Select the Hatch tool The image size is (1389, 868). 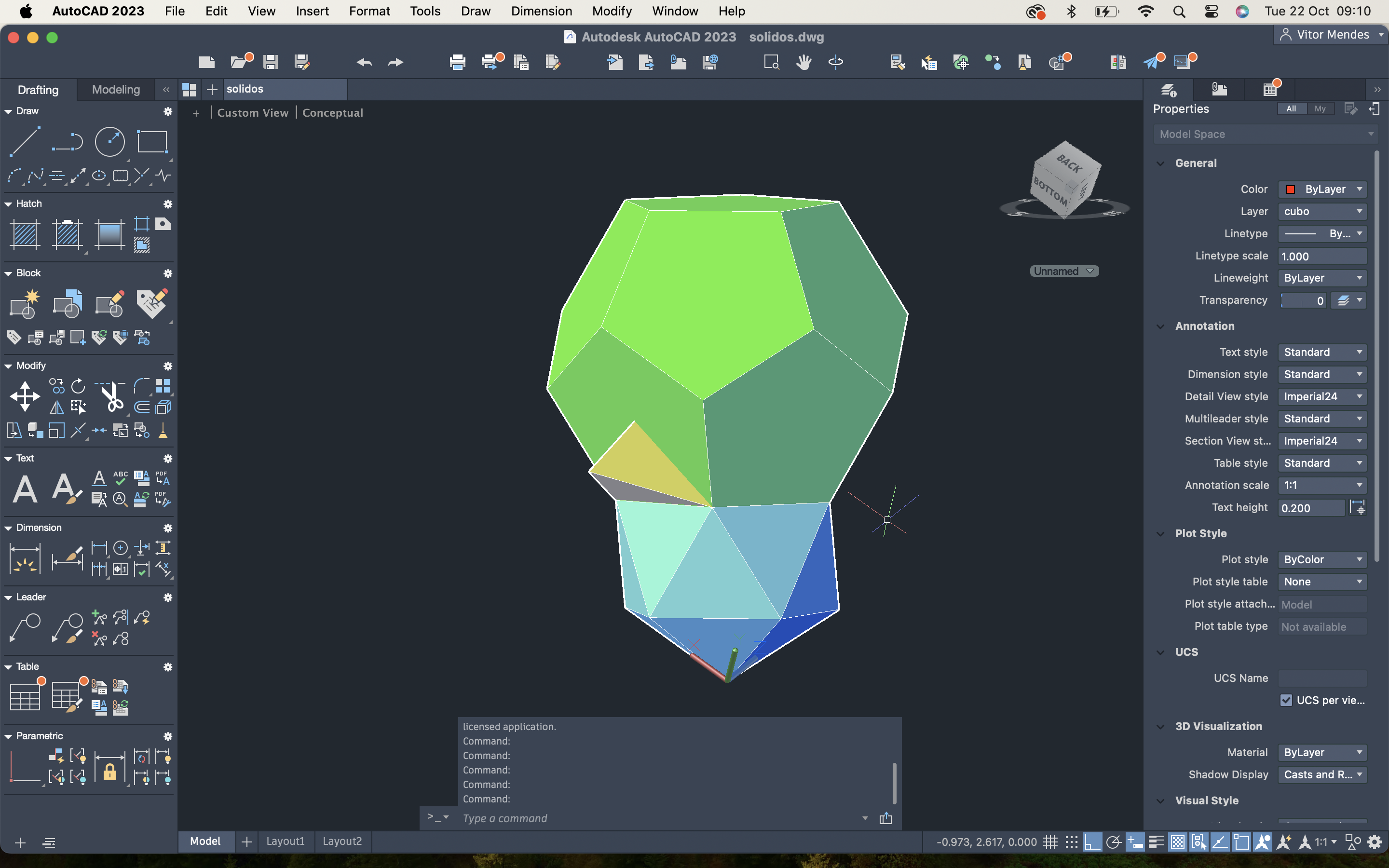click(25, 234)
